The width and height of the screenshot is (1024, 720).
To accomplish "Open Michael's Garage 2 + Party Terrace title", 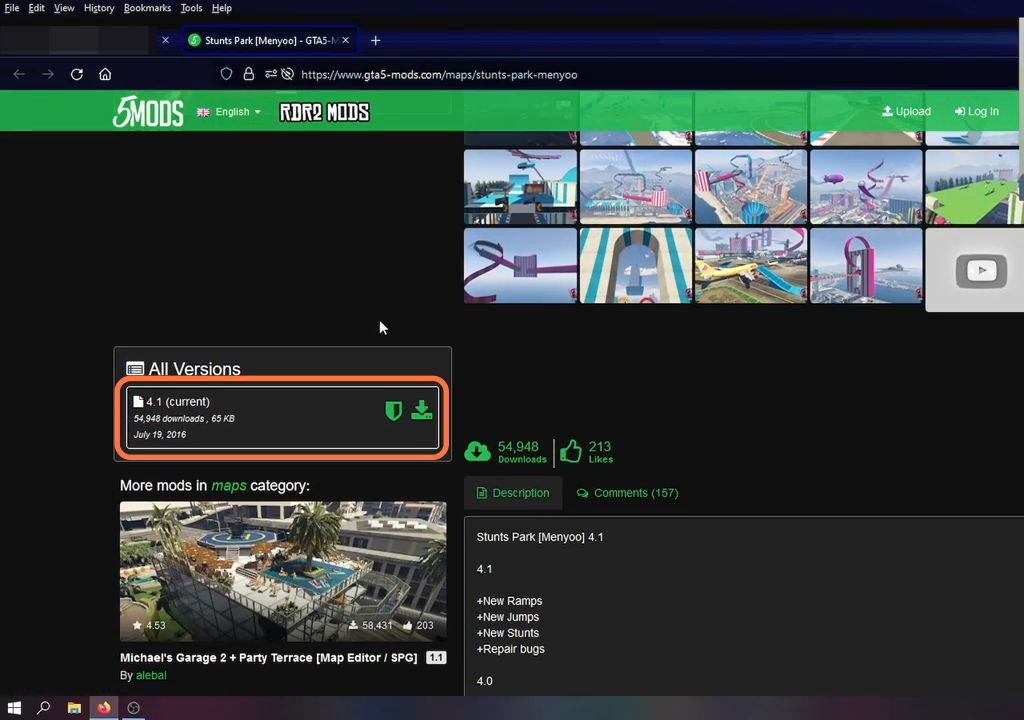I will coord(268,658).
